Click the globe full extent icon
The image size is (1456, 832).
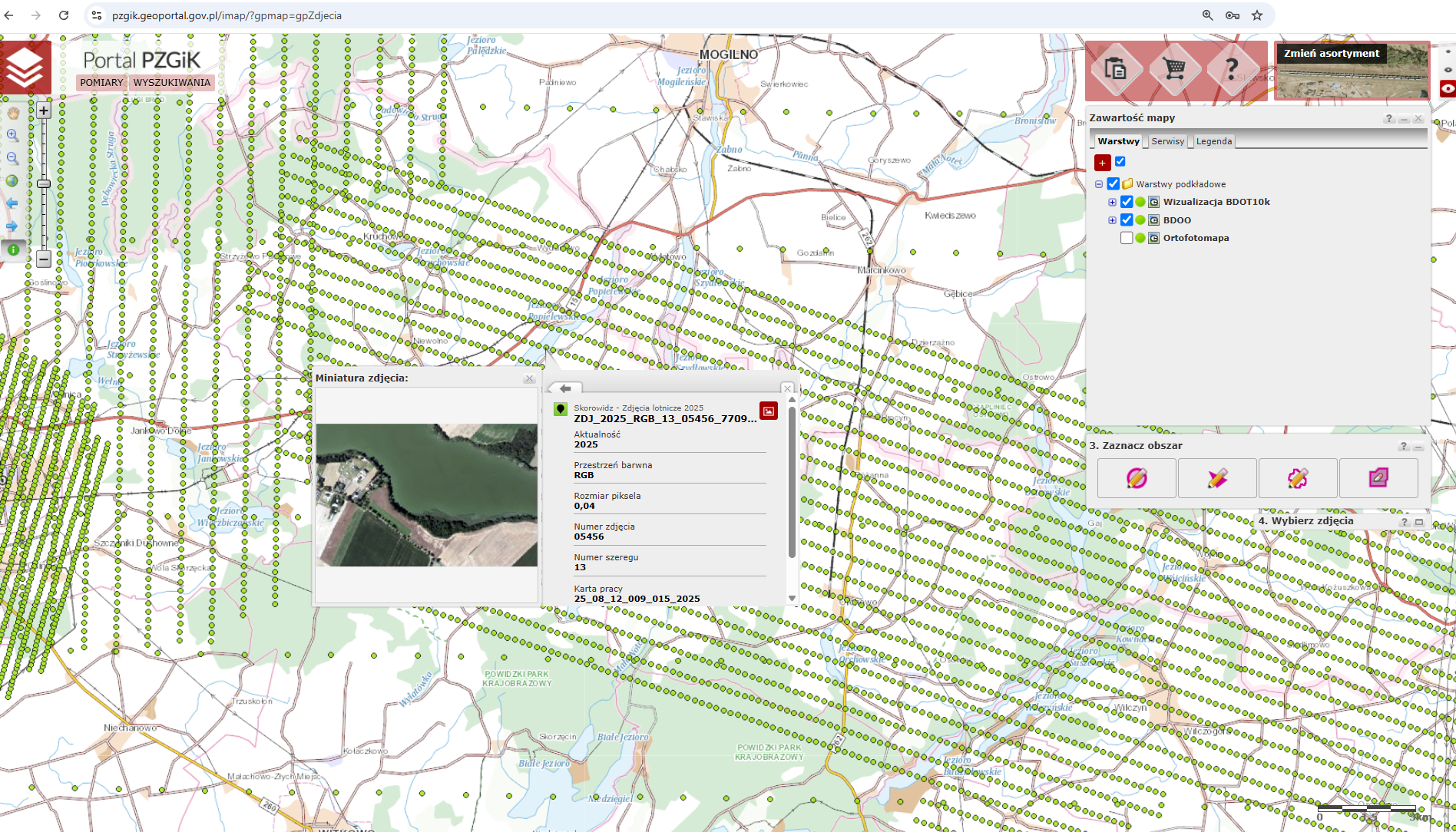click(12, 181)
